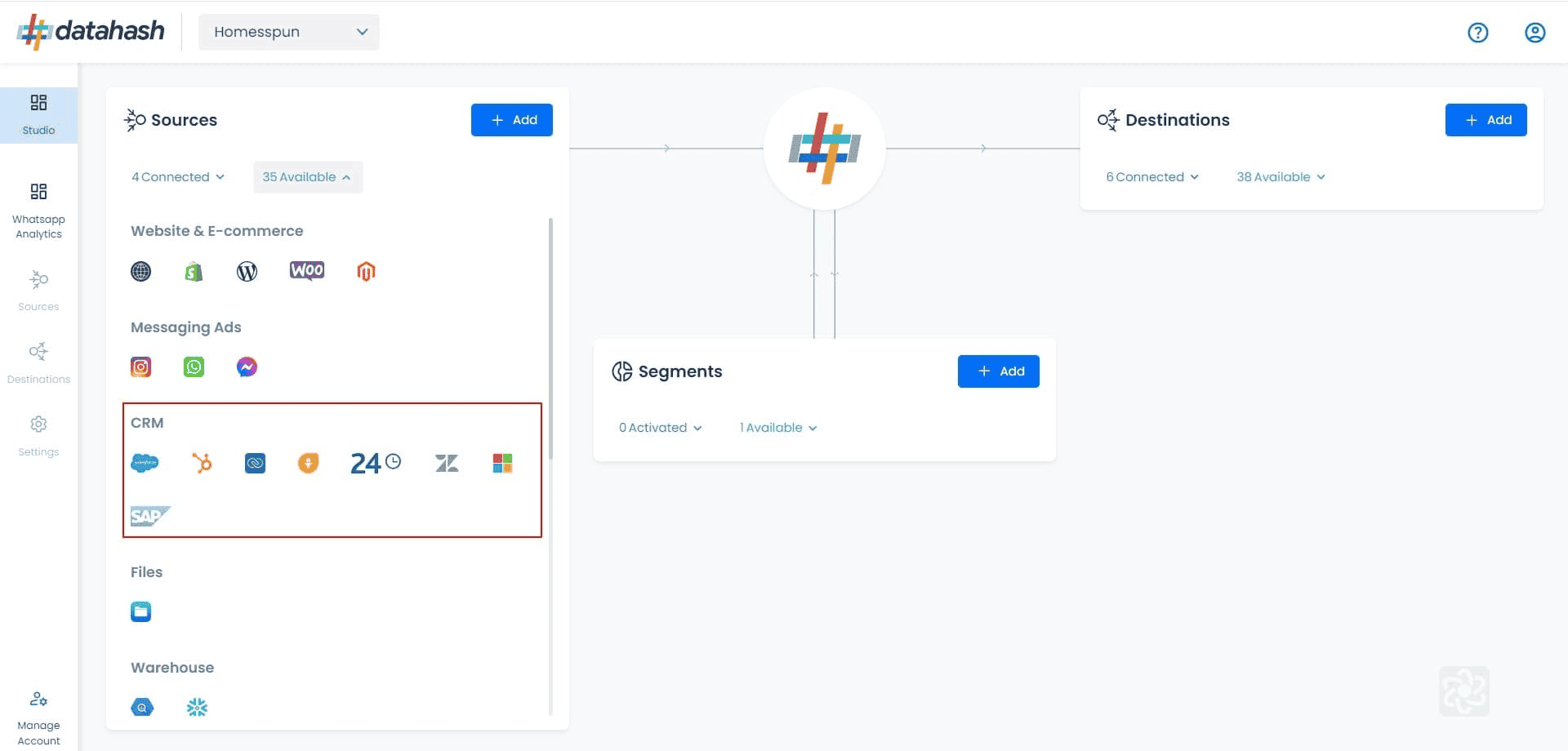
Task: Expand 0 Activated segments list
Action: (660, 428)
